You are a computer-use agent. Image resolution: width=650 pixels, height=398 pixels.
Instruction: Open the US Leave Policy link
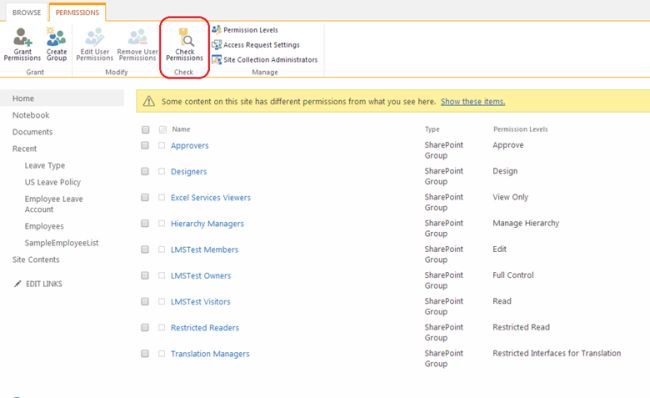(53, 182)
